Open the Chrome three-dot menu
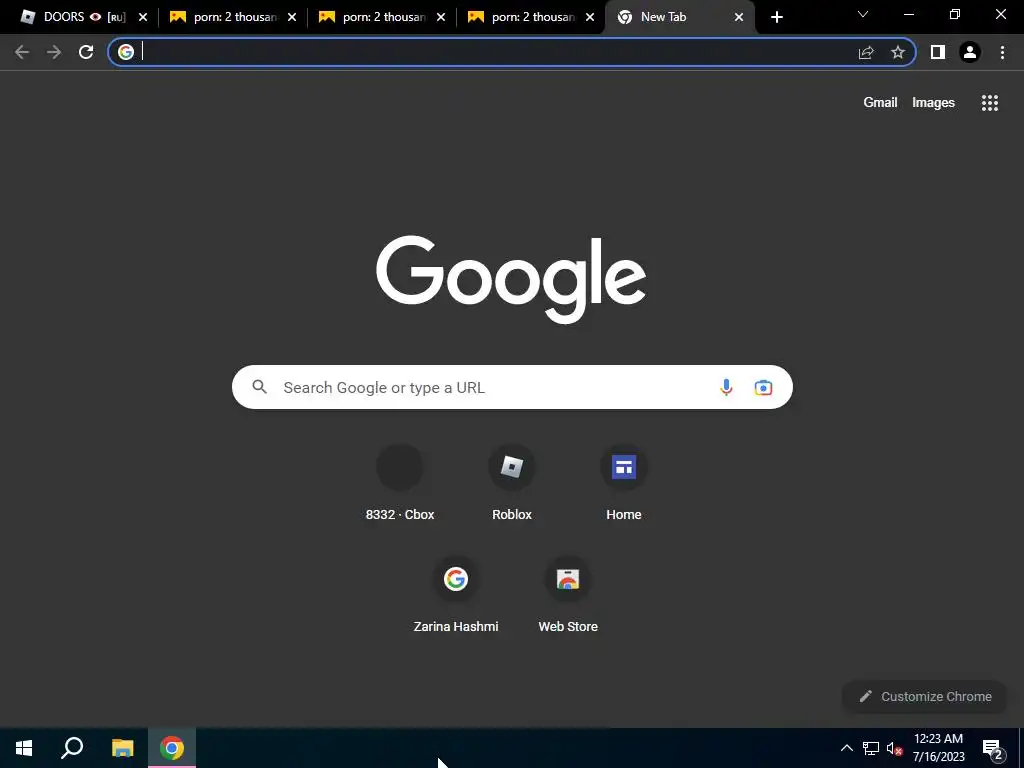1024x768 pixels. pyautogui.click(x=1002, y=52)
